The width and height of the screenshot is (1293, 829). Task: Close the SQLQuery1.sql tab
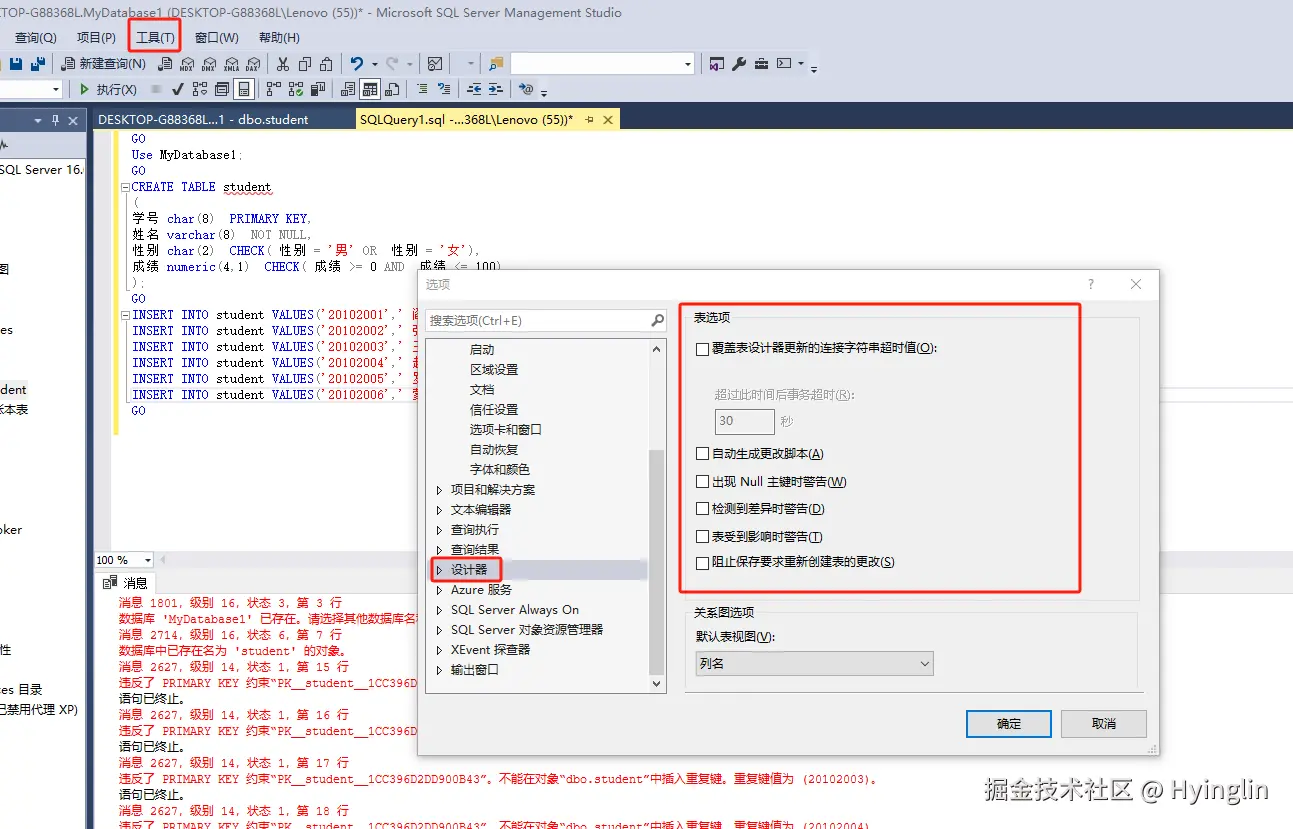pos(607,120)
